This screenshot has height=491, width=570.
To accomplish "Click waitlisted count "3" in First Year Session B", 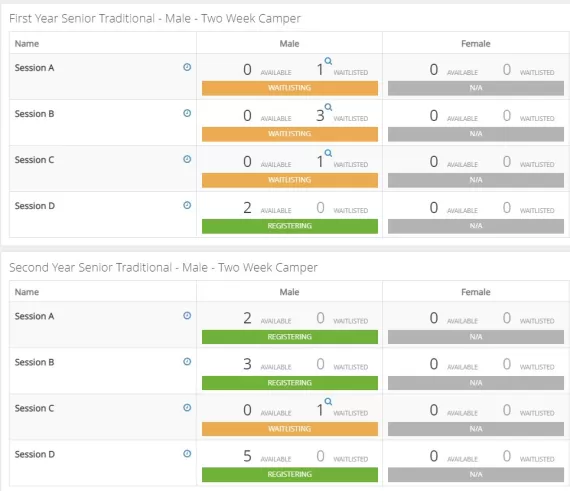I will click(x=320, y=116).
